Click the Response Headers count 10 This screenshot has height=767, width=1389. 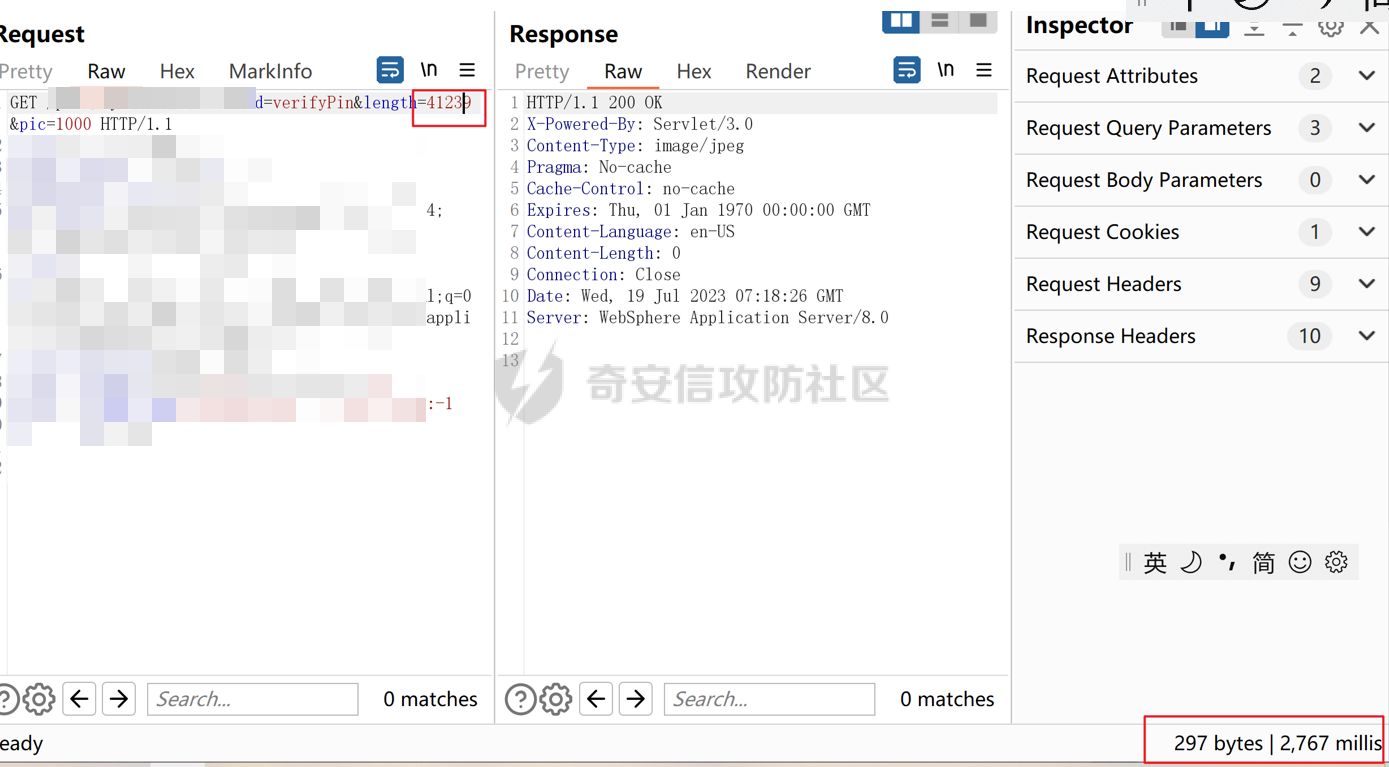[x=1310, y=336]
